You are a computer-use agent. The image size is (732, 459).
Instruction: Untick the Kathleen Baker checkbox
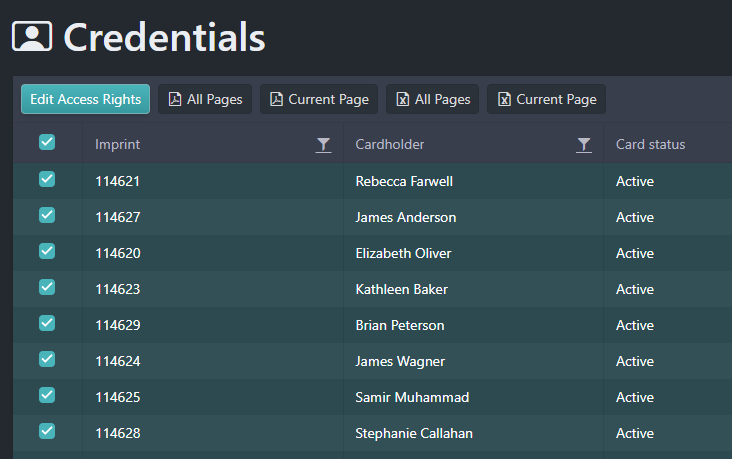tap(47, 287)
